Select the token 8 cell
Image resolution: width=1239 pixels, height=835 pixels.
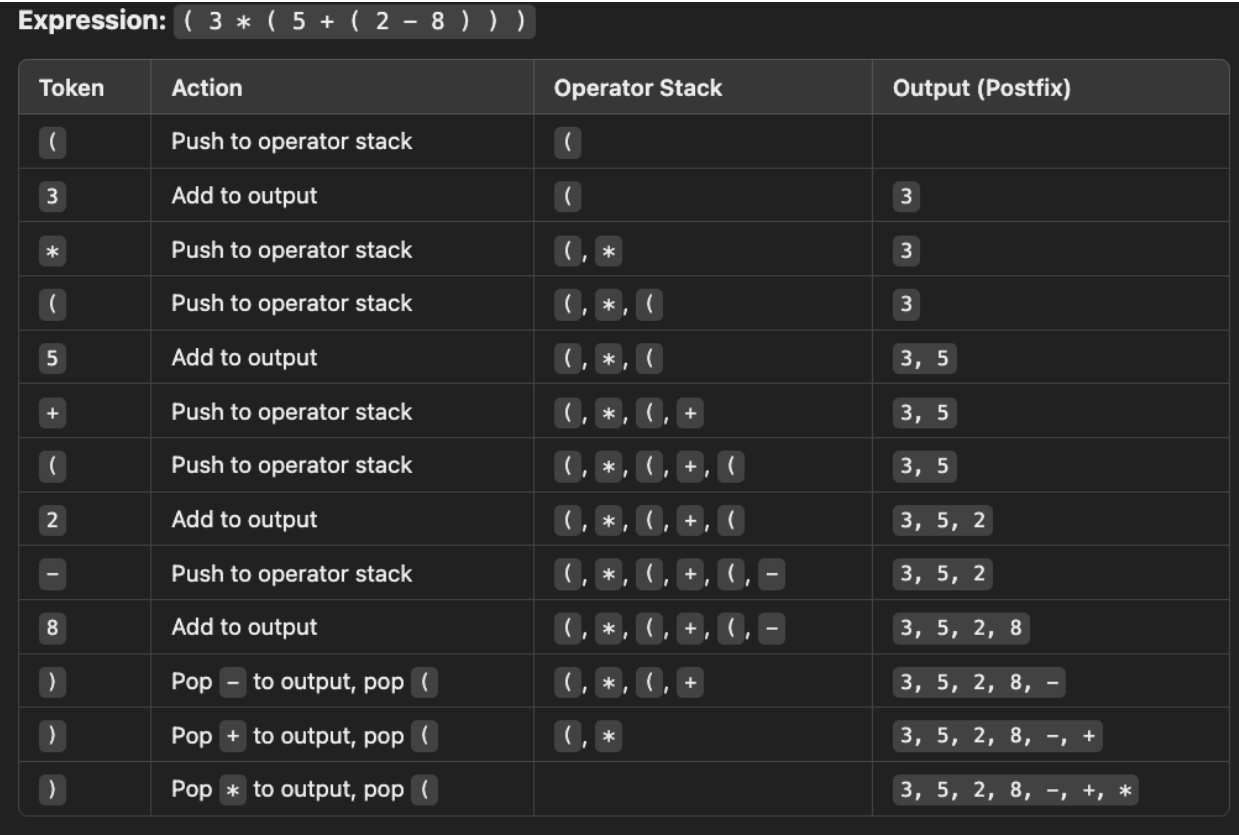pyautogui.click(x=51, y=628)
